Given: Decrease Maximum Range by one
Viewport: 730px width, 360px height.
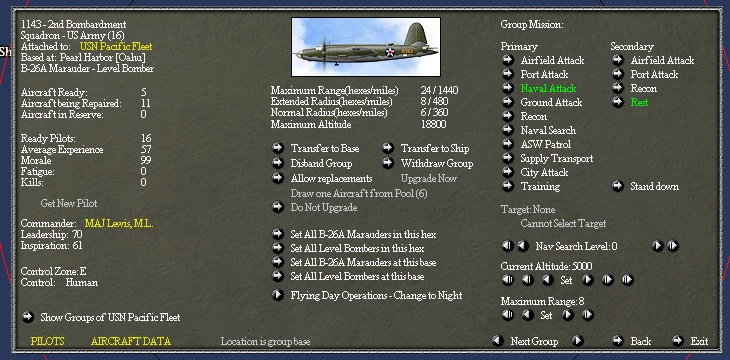Looking at the screenshot, I should (x=527, y=315).
